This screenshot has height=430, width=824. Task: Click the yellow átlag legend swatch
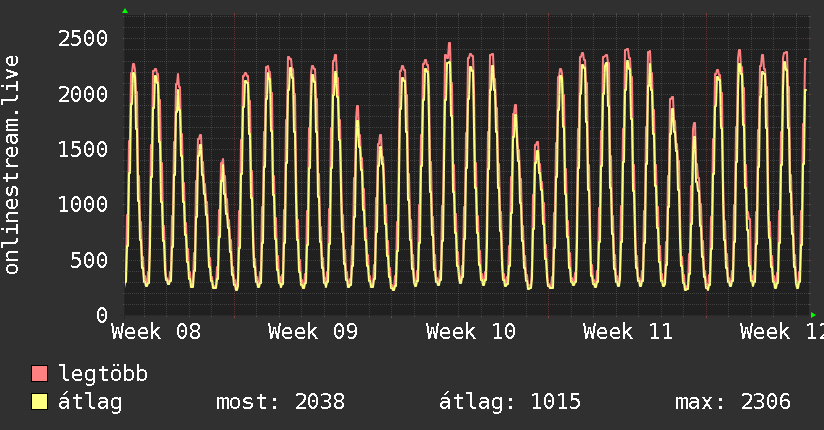pos(39,402)
